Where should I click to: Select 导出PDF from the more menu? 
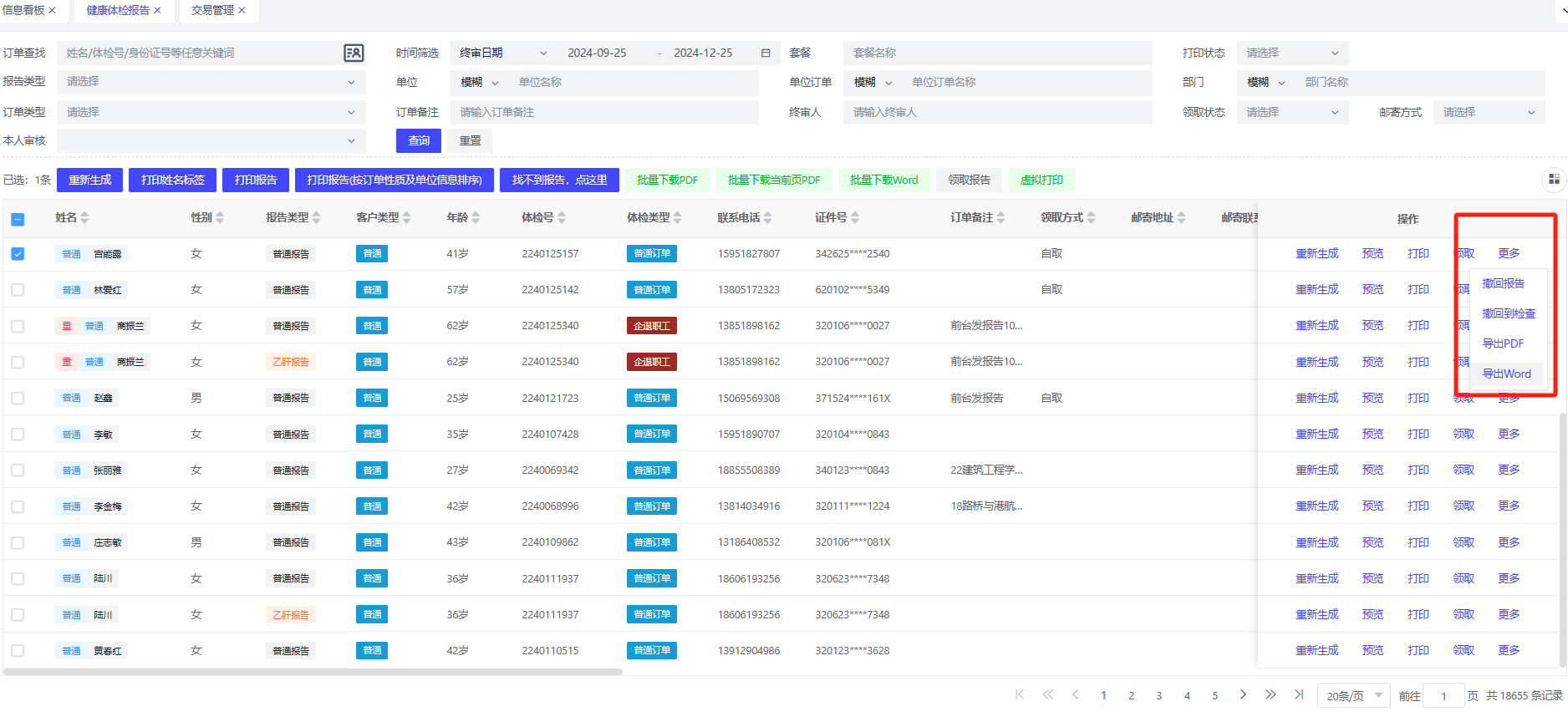pos(1503,343)
